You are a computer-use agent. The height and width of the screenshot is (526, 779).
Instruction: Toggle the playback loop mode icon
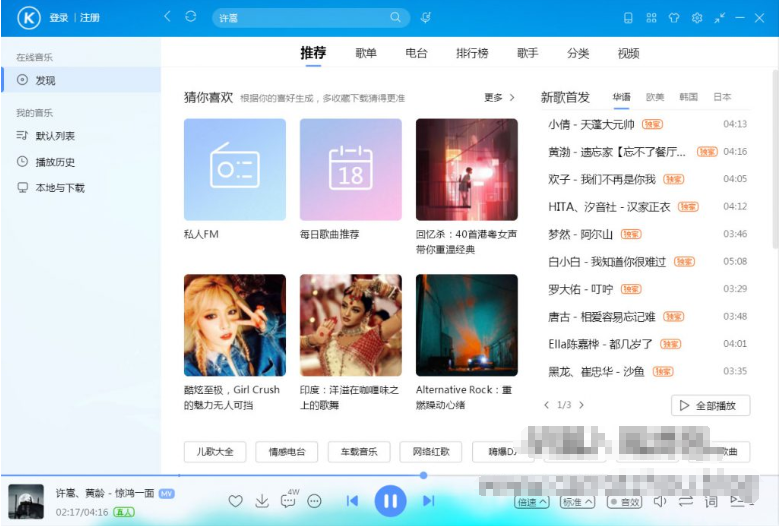[686, 501]
